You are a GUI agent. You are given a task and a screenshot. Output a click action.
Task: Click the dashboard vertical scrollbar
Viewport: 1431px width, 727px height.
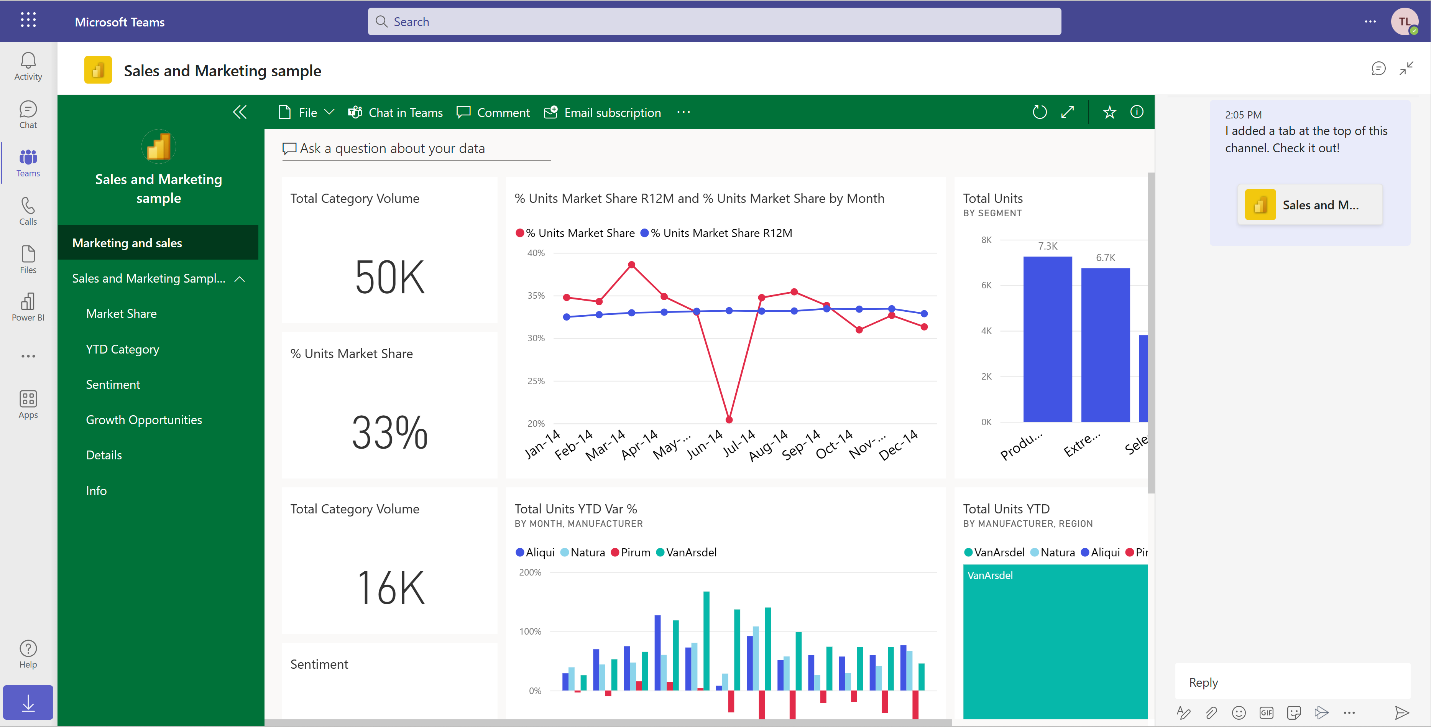1151,332
